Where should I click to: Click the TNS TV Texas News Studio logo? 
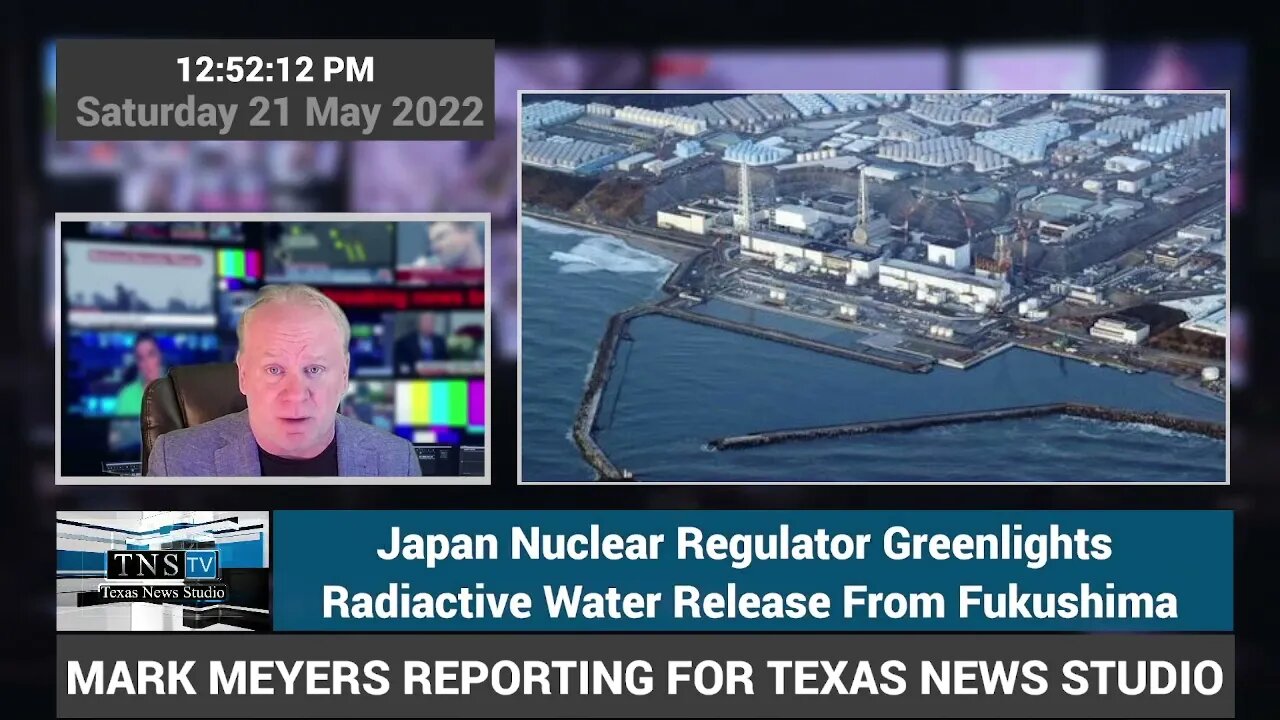coord(163,571)
